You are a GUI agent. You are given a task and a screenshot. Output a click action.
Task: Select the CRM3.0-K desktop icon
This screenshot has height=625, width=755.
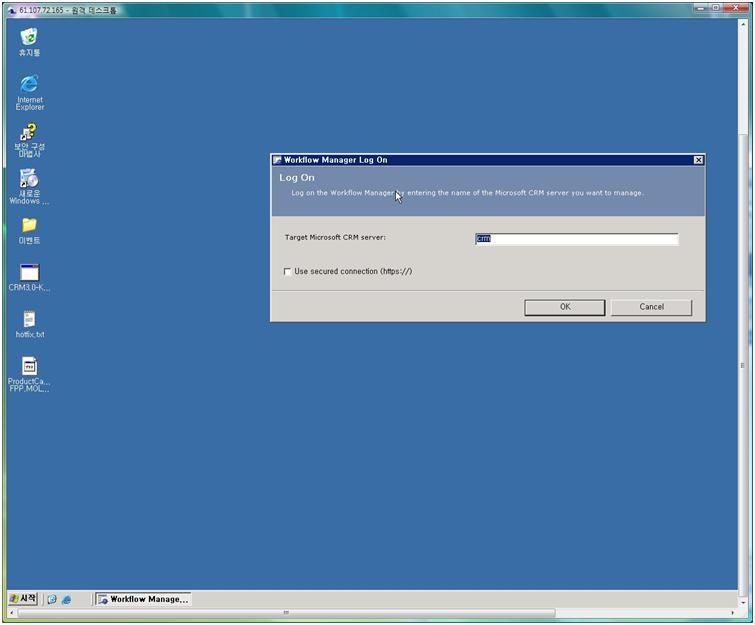point(29,277)
